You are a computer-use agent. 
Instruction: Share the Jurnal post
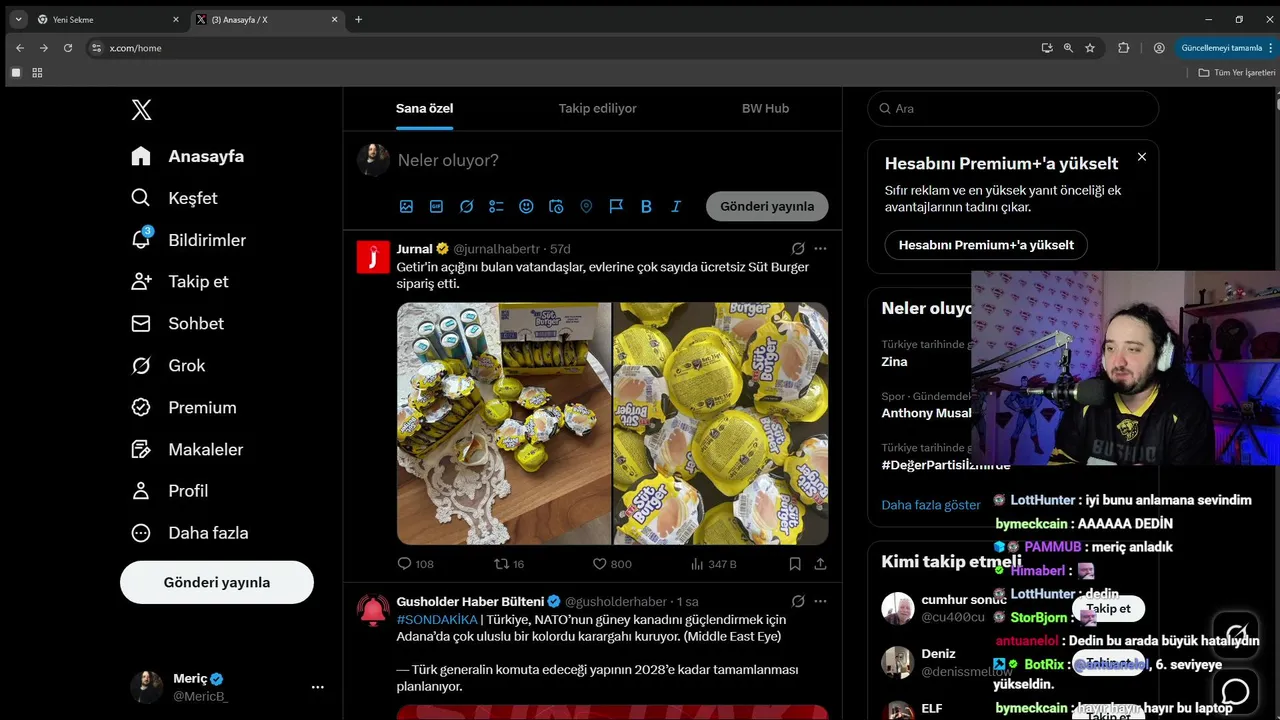[820, 564]
